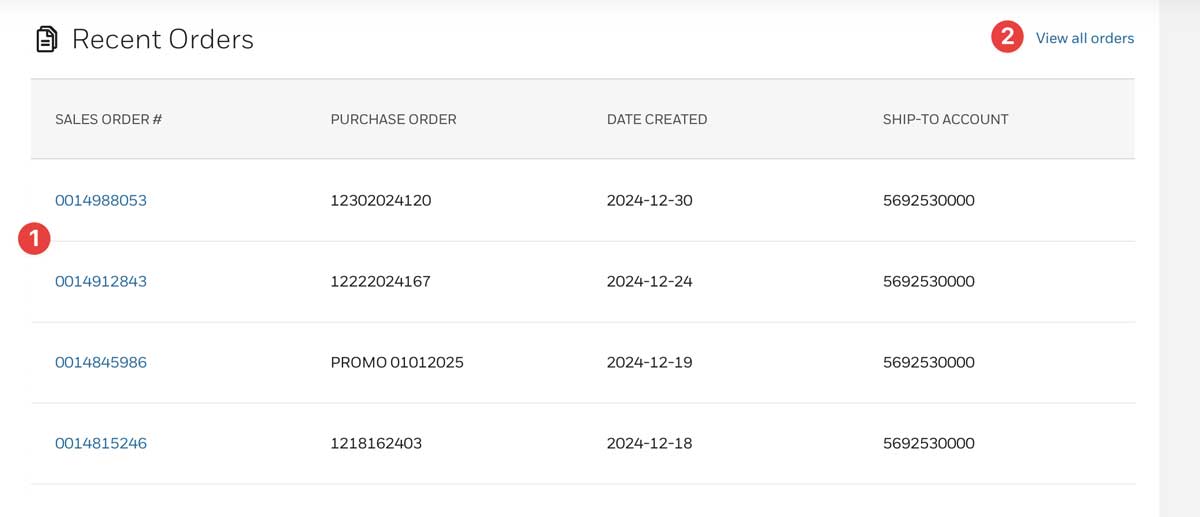Open sales order 0014815246
1200x517 pixels.
[x=101, y=443]
